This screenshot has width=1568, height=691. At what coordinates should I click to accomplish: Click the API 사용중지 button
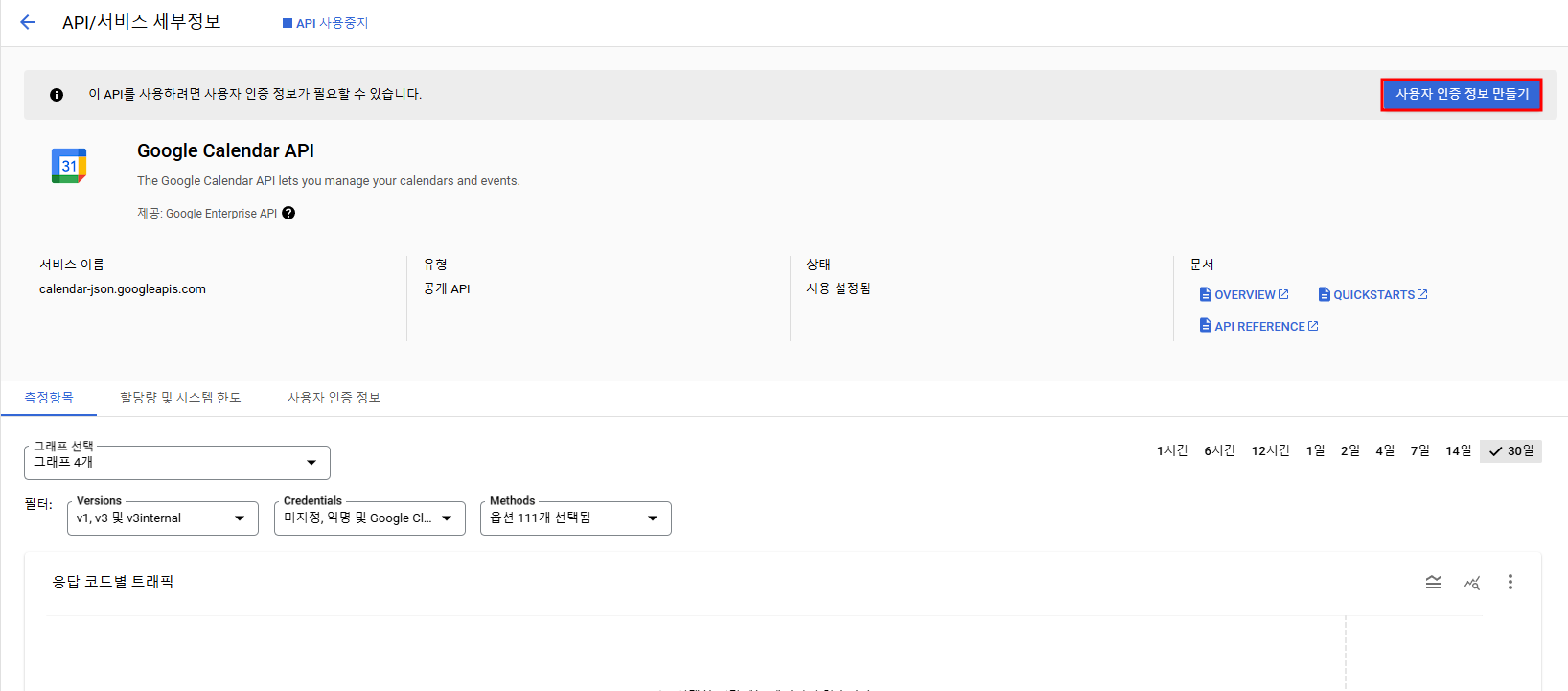click(326, 23)
